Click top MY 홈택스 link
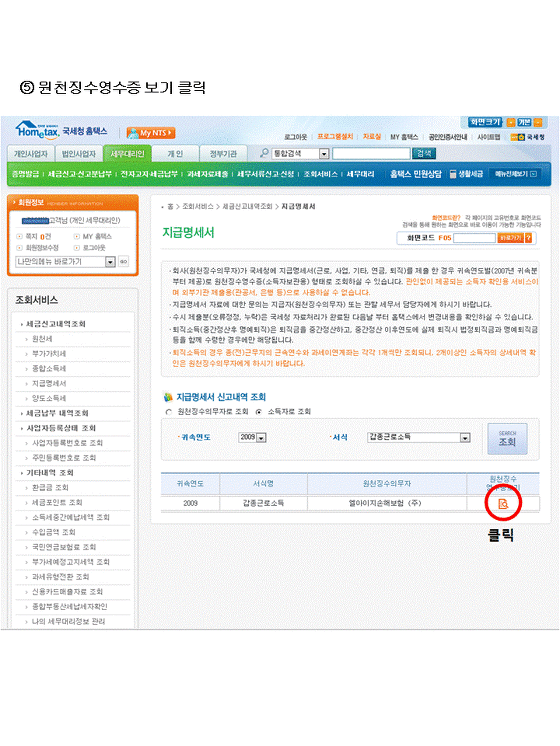Image resolution: width=560 pixels, height=746 pixels. (x=404, y=137)
